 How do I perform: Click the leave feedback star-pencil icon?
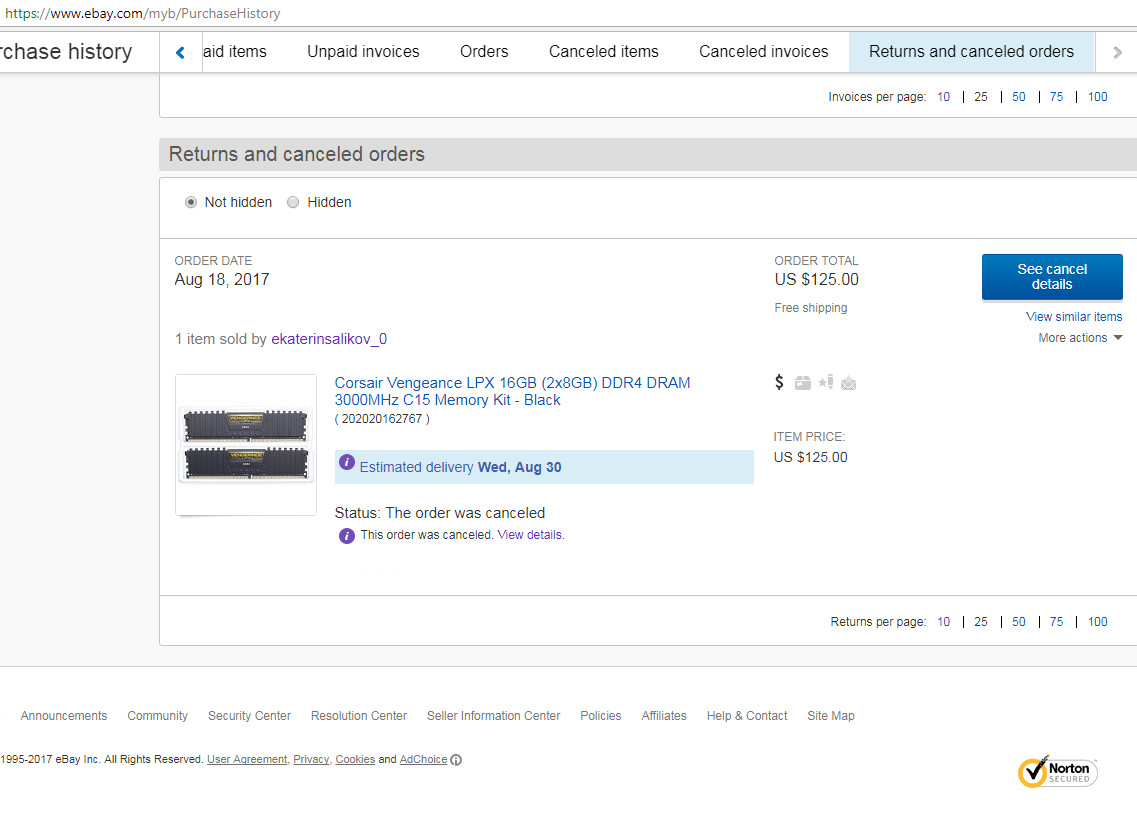click(x=825, y=382)
